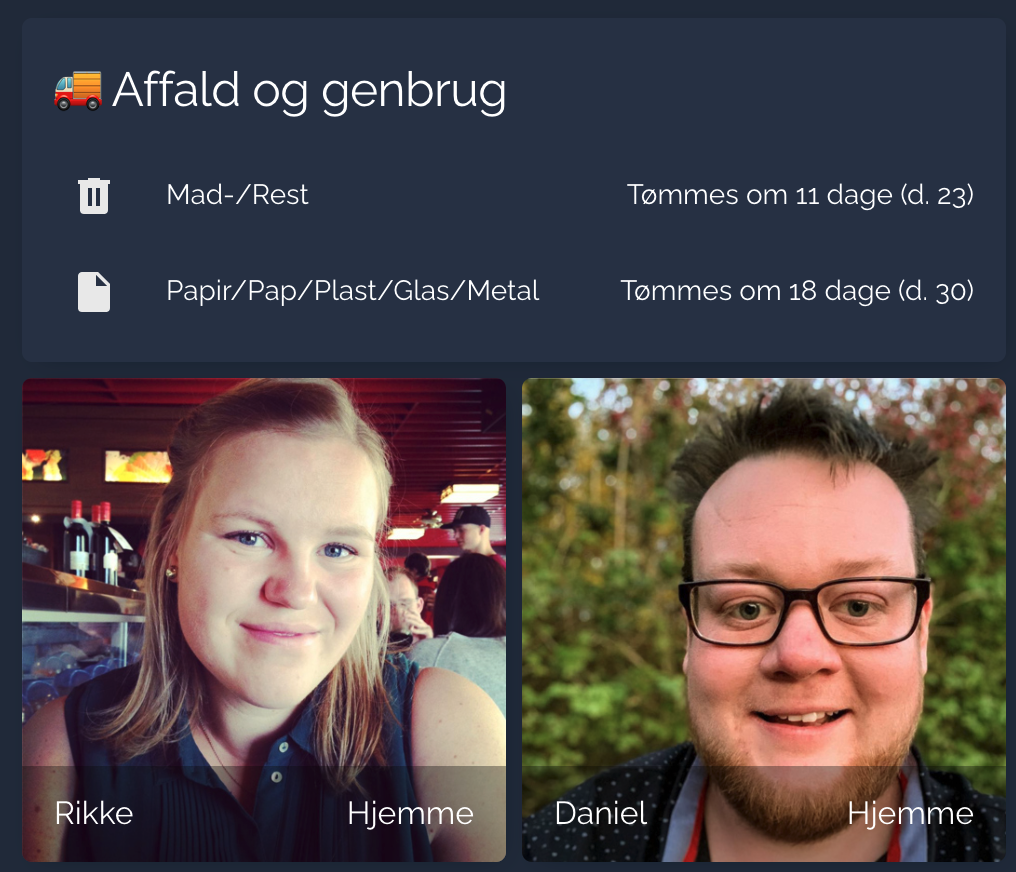Click the trash can icon for Mad-/Rest

click(94, 195)
